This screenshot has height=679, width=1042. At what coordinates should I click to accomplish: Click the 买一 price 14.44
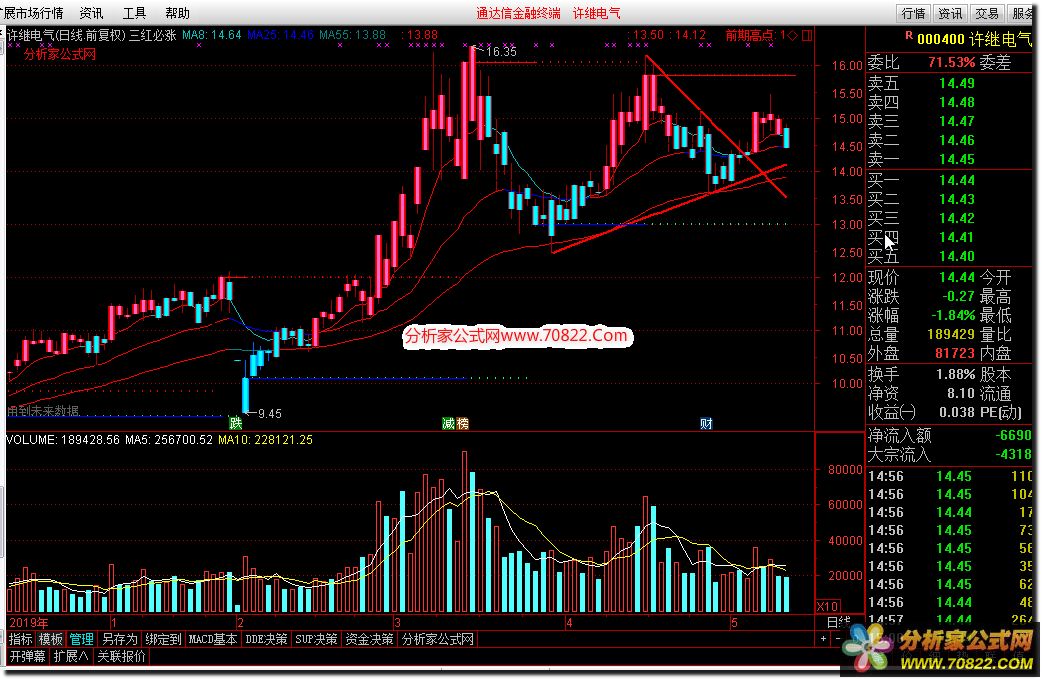pyautogui.click(x=957, y=180)
